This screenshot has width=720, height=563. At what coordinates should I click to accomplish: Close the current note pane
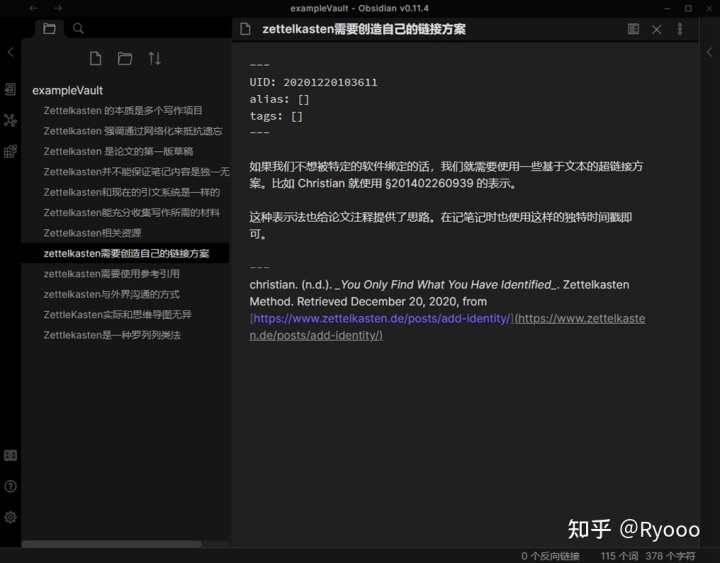657,29
